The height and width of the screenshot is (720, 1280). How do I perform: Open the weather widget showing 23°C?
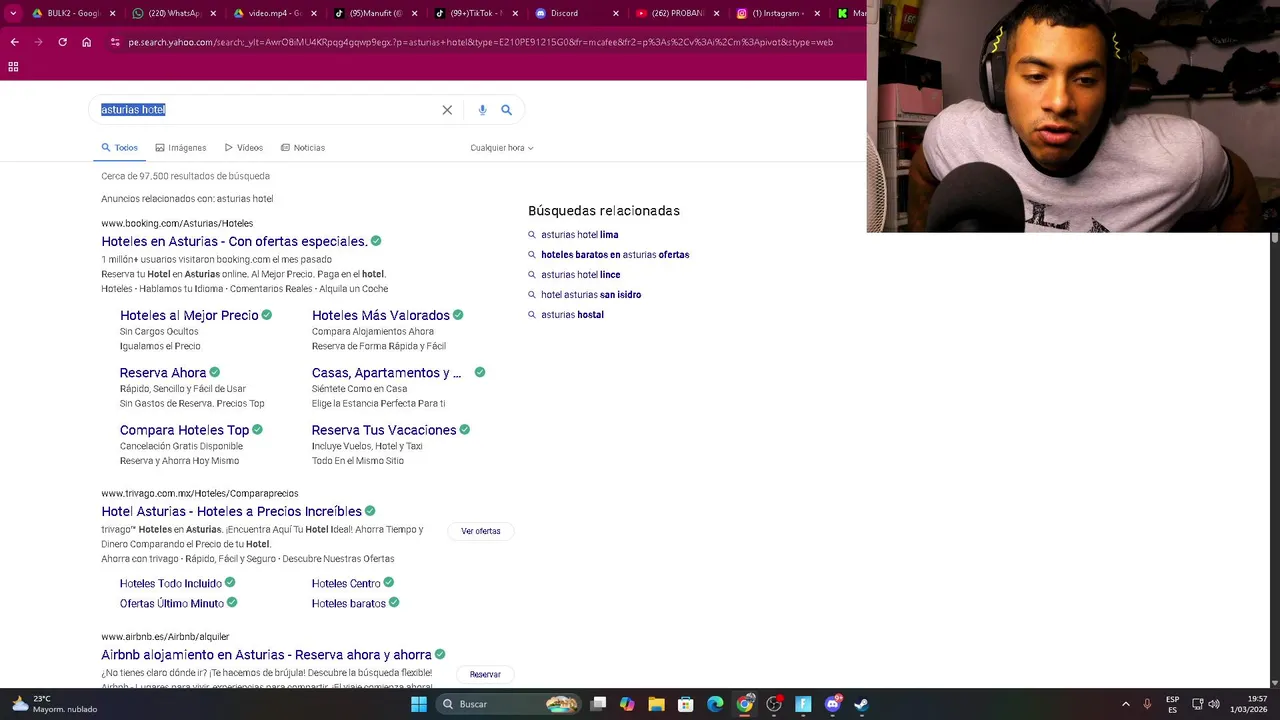tap(55, 704)
